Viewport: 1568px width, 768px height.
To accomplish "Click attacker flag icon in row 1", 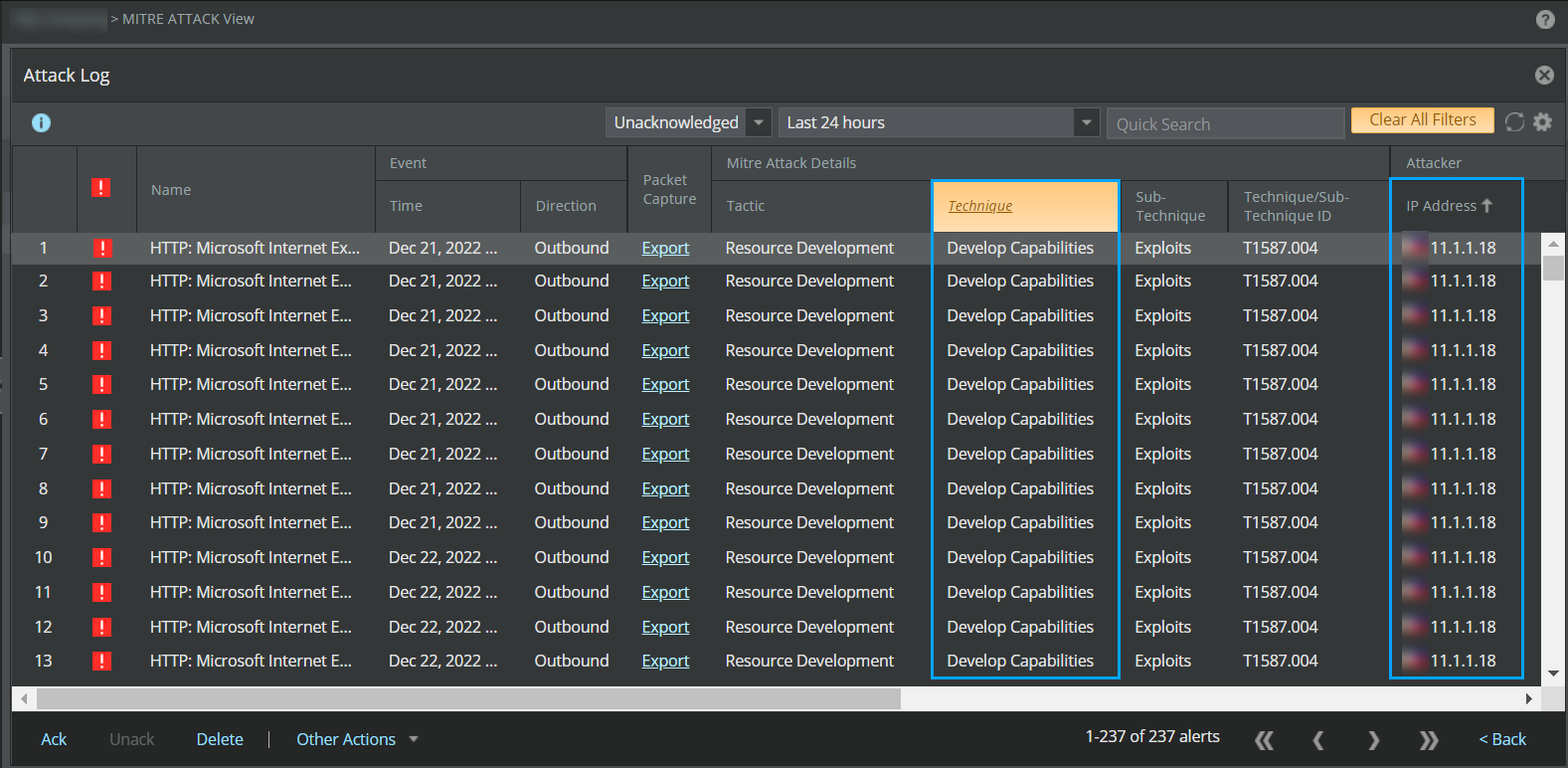I will click(1414, 248).
